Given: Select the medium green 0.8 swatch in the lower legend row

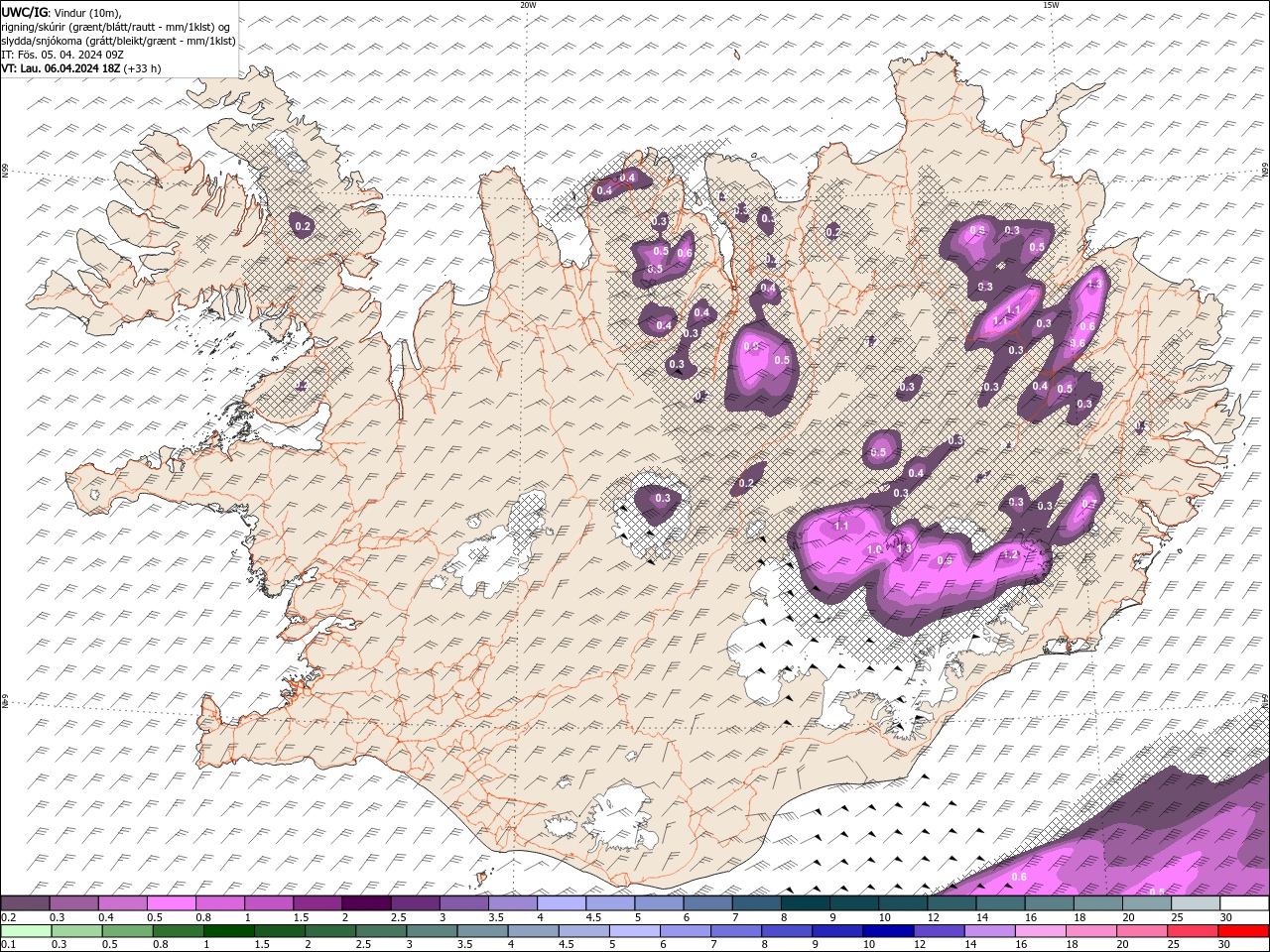Looking at the screenshot, I should tap(179, 931).
